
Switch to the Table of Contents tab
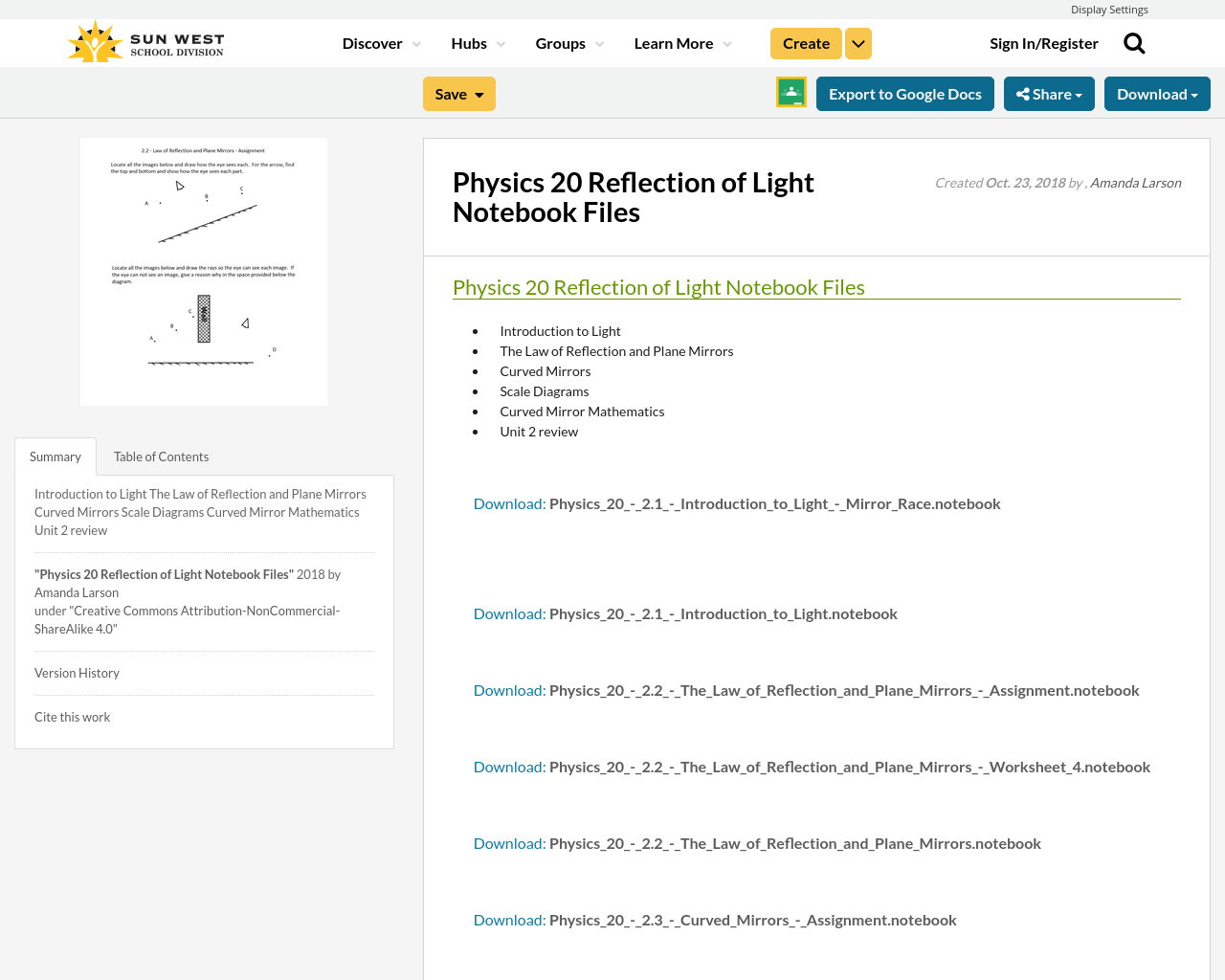coord(161,456)
